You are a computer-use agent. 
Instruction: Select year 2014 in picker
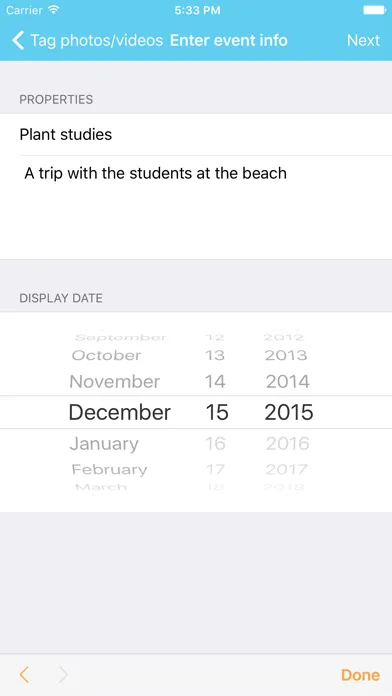click(288, 382)
